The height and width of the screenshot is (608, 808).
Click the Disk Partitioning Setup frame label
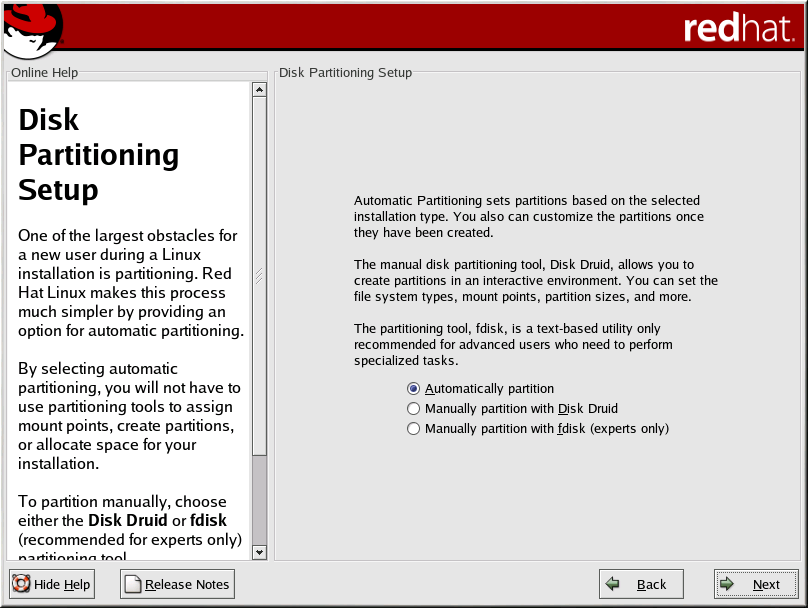point(345,73)
